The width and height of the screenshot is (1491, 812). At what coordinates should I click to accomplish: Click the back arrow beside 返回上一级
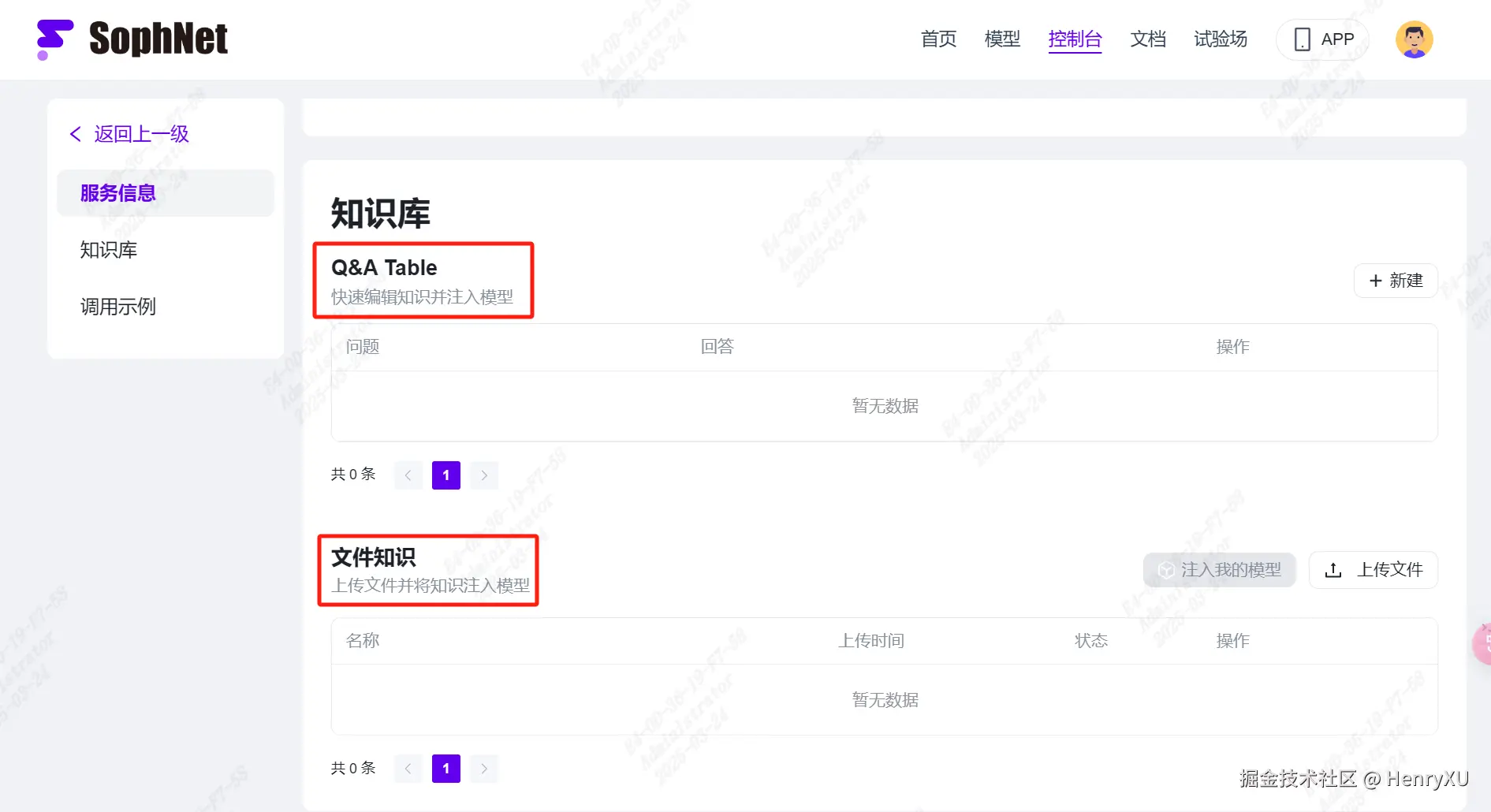pos(76,134)
